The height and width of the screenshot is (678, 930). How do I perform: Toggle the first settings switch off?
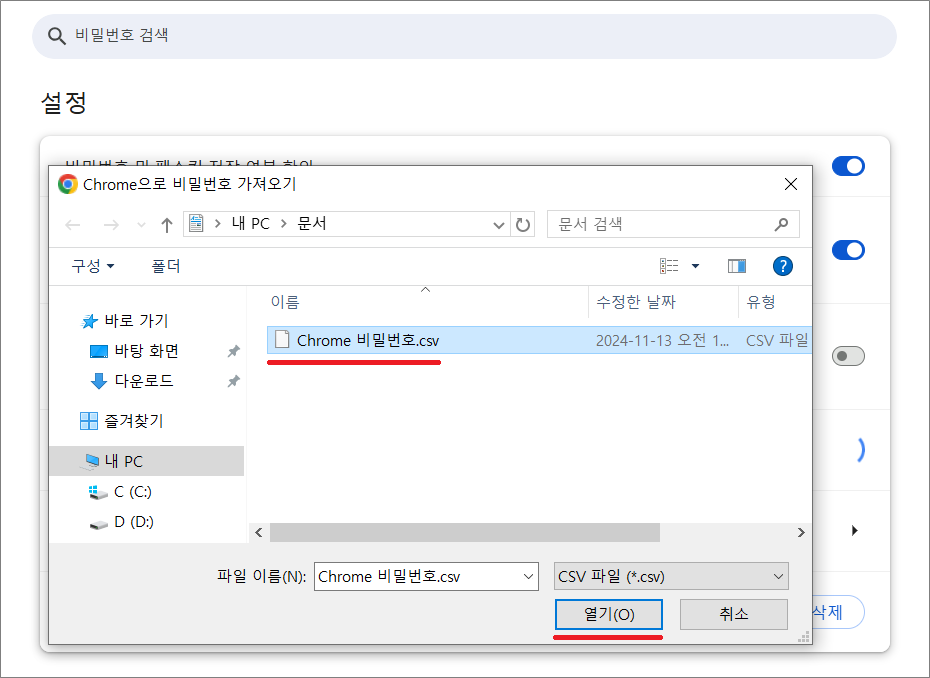coord(848,166)
